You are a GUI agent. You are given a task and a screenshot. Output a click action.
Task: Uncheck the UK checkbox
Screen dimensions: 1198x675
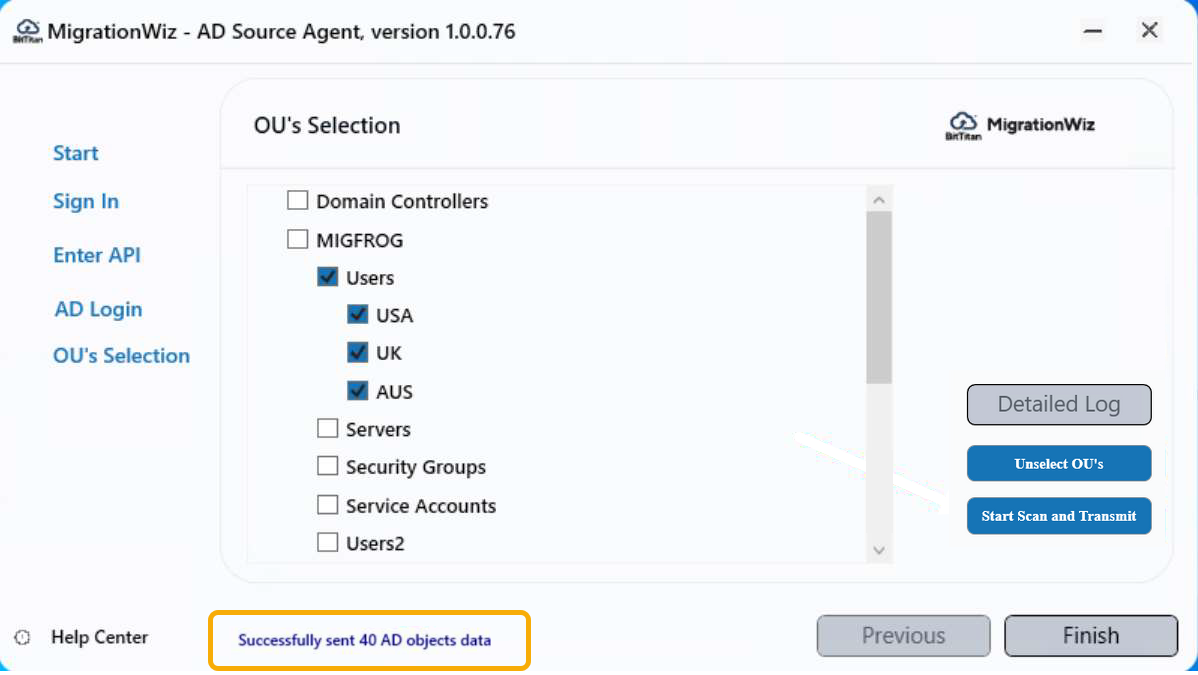coord(357,352)
